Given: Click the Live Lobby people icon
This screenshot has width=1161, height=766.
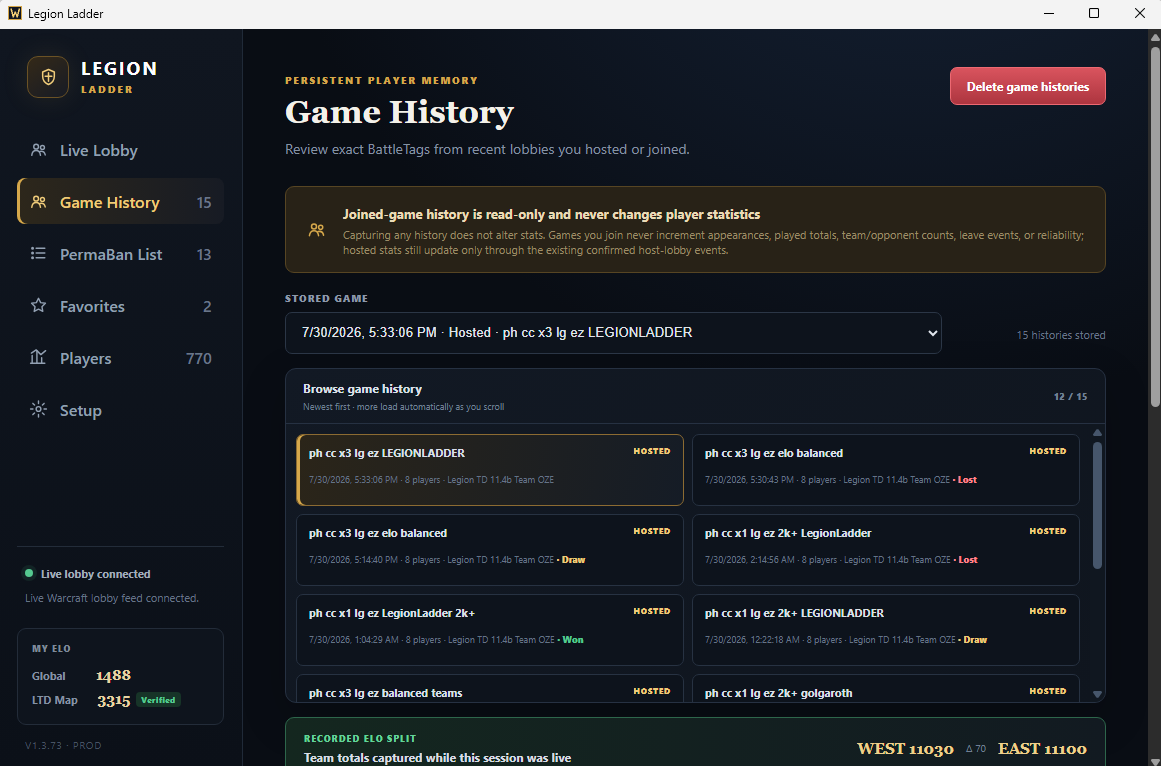Looking at the screenshot, I should (39, 150).
